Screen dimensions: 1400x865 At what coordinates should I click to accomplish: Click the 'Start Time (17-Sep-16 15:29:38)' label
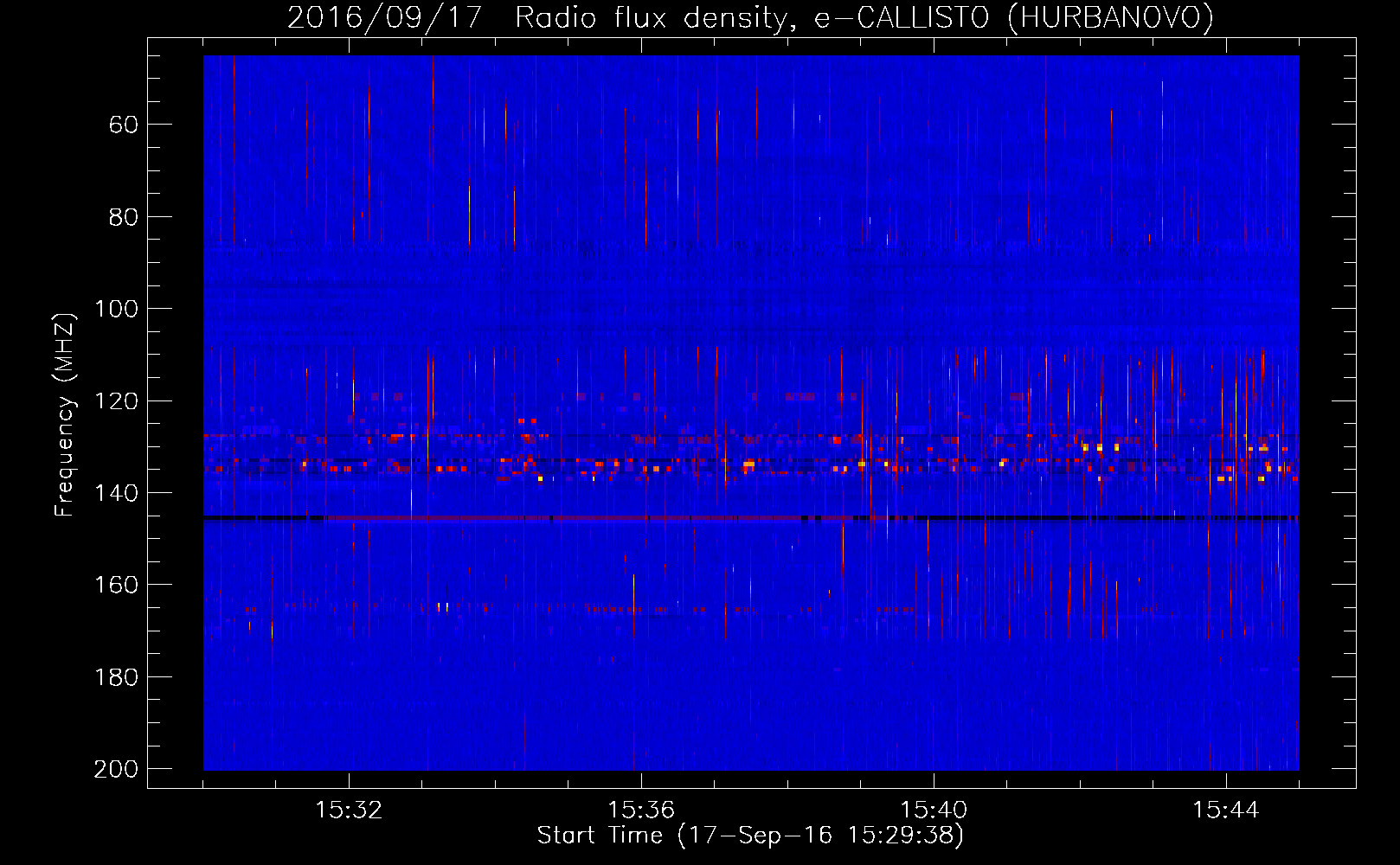coord(750,836)
